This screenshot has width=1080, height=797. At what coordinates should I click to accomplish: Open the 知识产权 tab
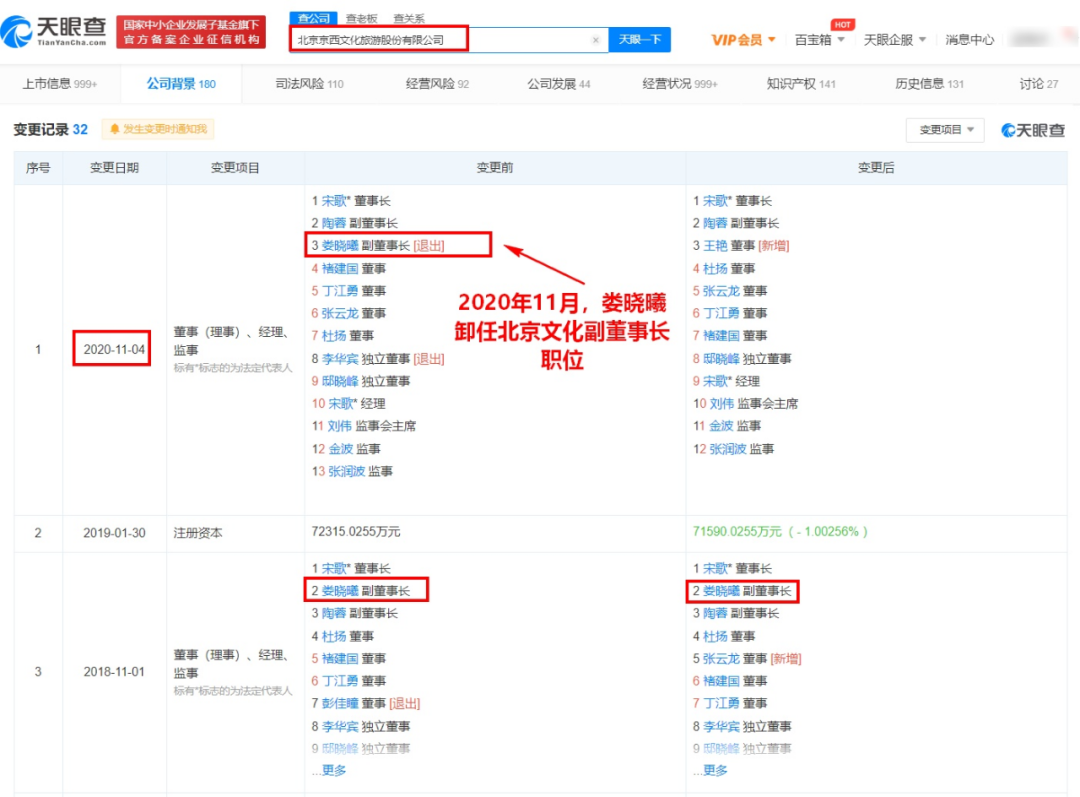(x=801, y=84)
